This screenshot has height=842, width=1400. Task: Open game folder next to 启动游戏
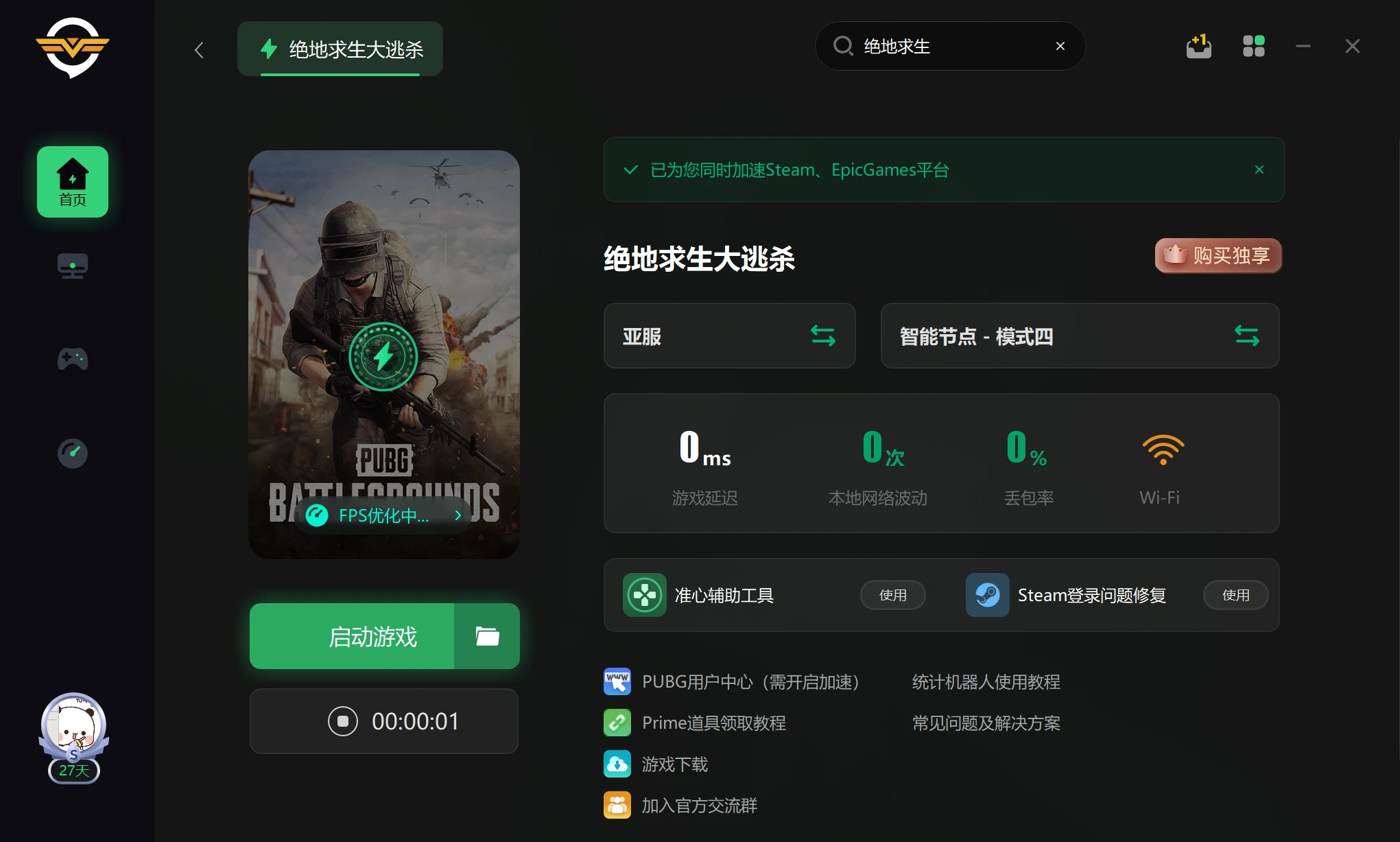pos(487,636)
